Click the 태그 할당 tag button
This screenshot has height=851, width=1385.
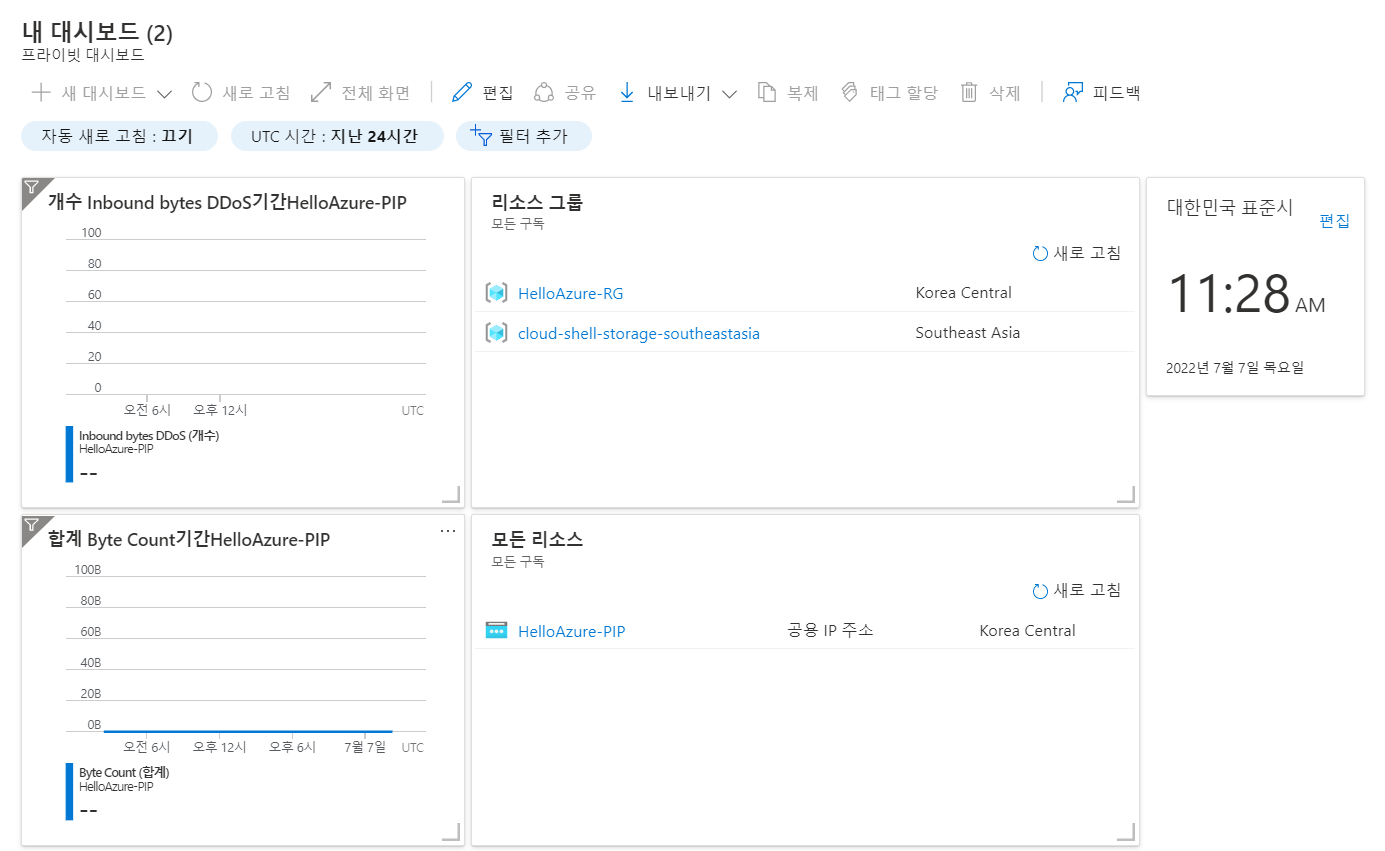click(889, 93)
